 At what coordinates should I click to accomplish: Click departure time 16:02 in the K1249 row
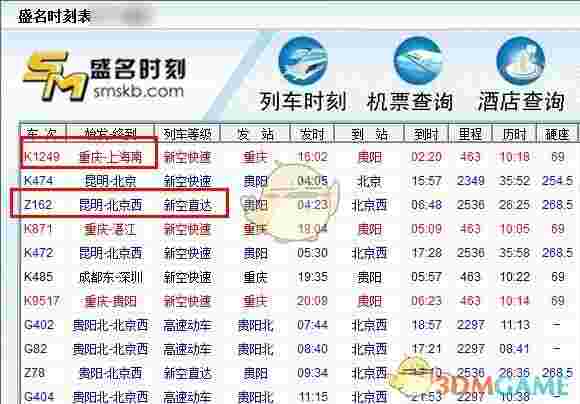313,157
